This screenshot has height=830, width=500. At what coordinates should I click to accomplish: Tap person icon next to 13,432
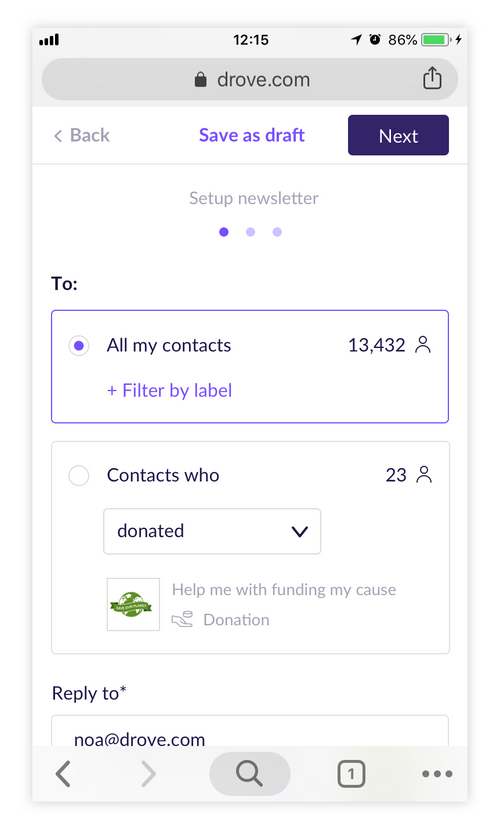[423, 345]
